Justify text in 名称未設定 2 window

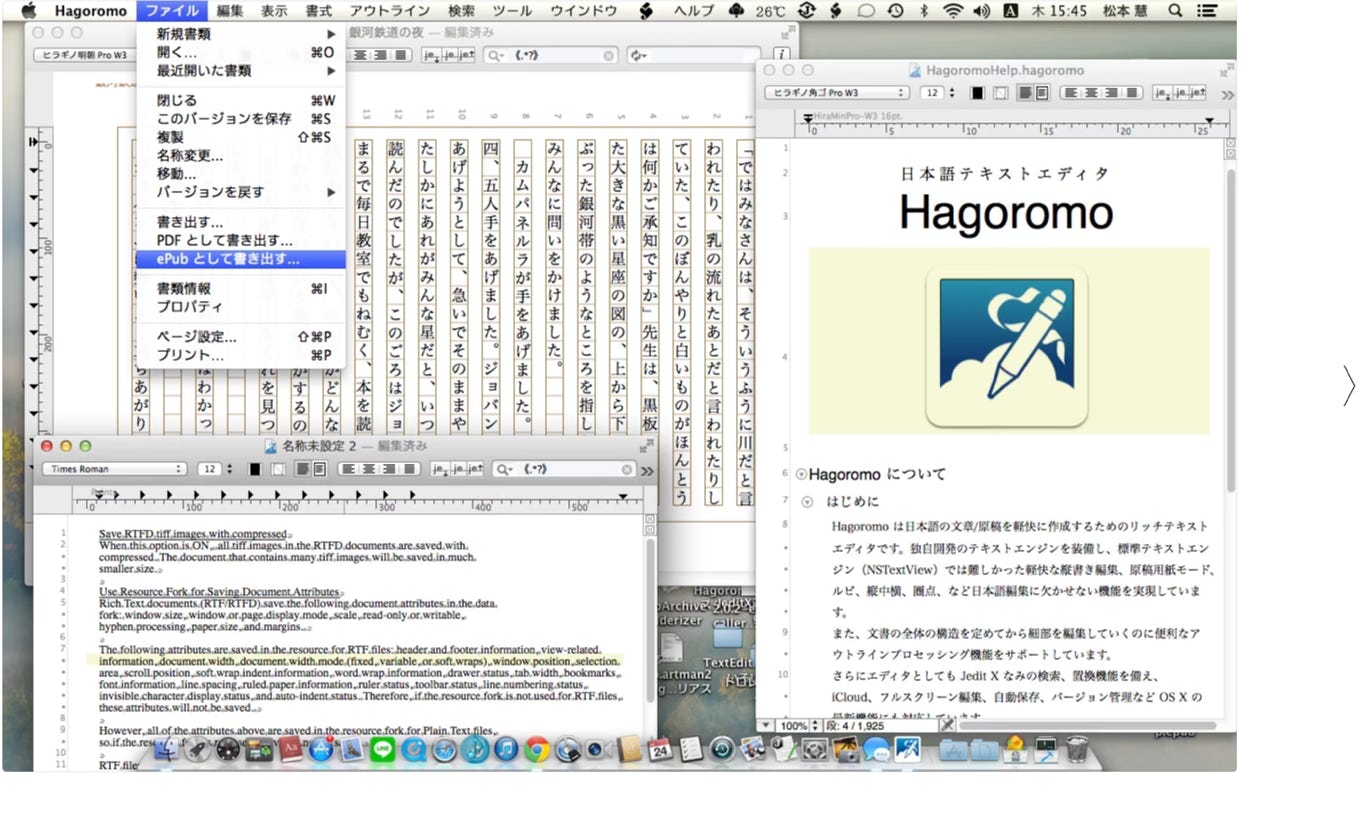tap(409, 469)
